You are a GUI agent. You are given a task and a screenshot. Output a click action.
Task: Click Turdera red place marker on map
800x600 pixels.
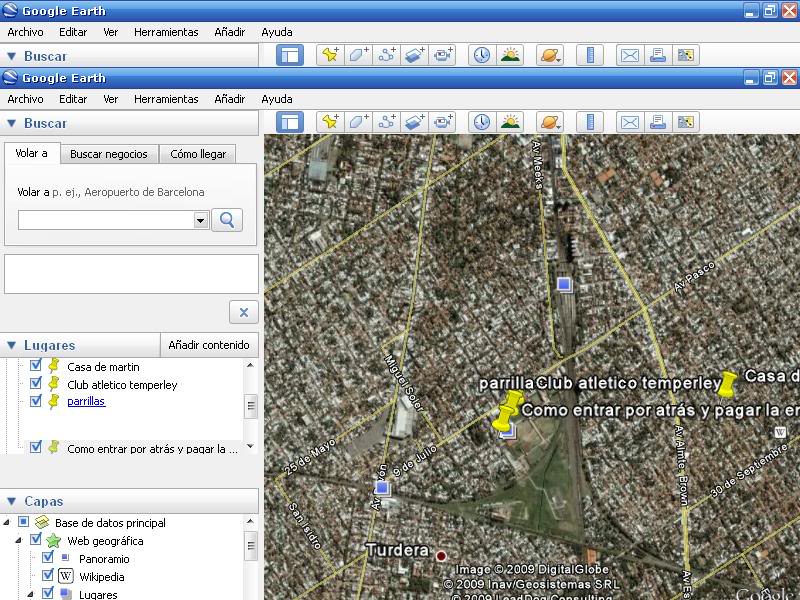441,556
